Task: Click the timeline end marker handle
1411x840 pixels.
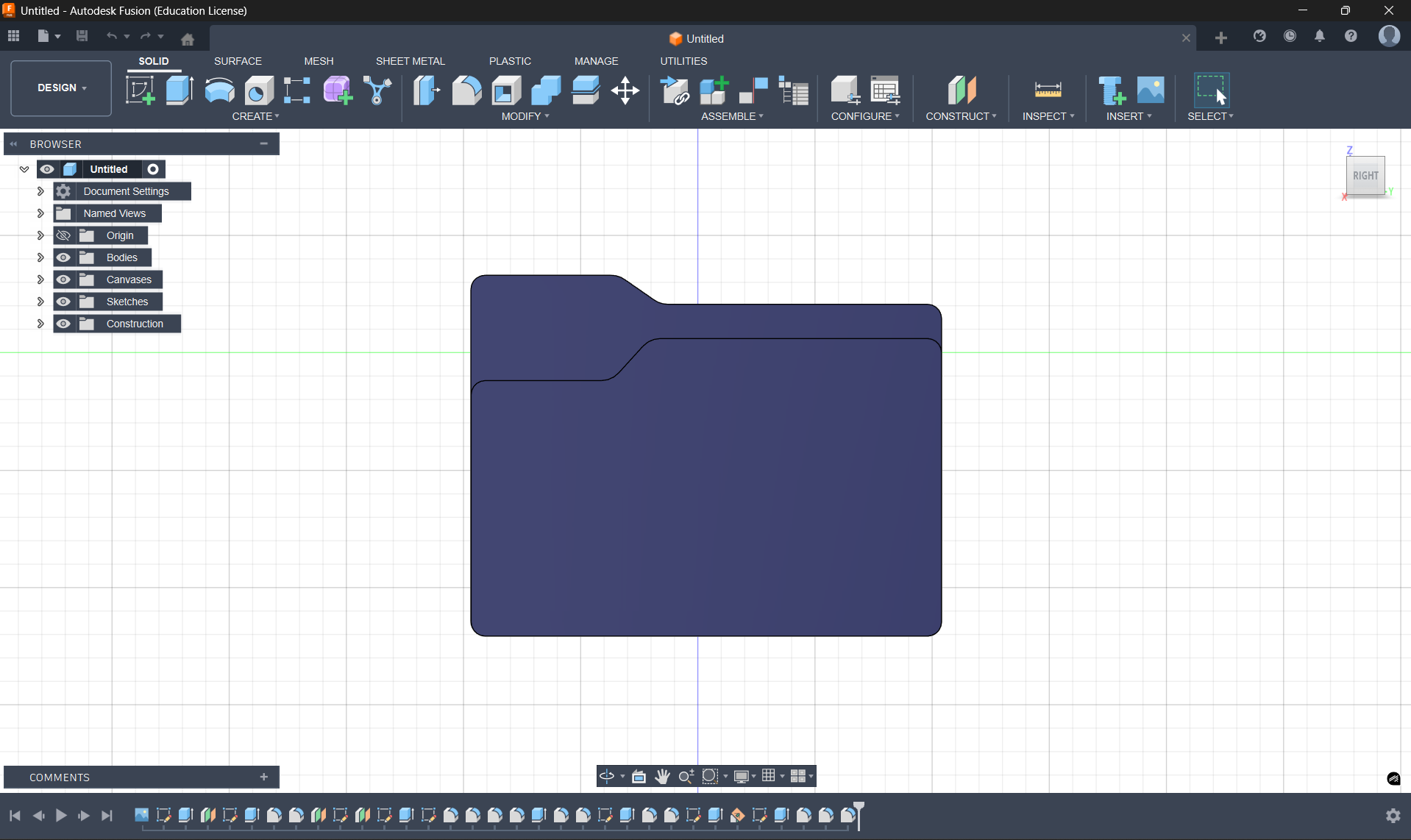Action: pos(859,815)
